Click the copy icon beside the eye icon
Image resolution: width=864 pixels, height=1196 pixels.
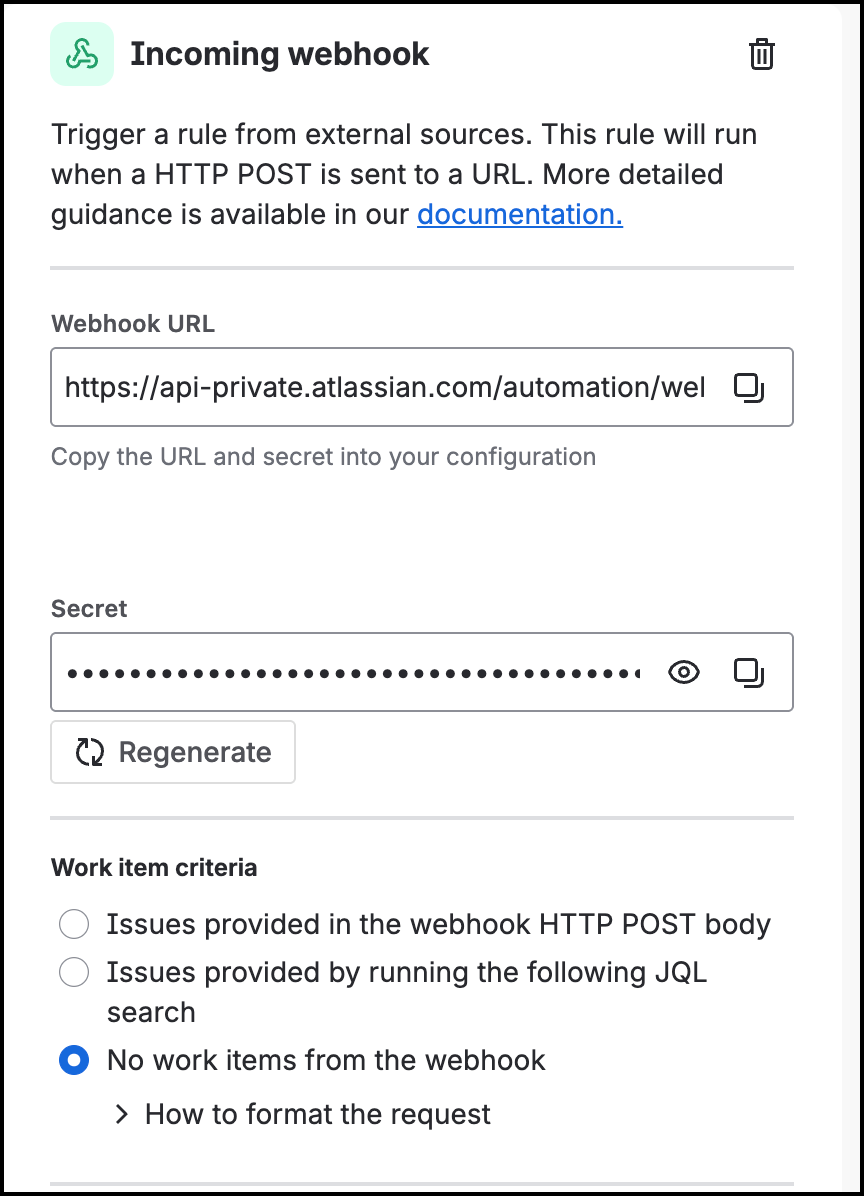(x=751, y=672)
